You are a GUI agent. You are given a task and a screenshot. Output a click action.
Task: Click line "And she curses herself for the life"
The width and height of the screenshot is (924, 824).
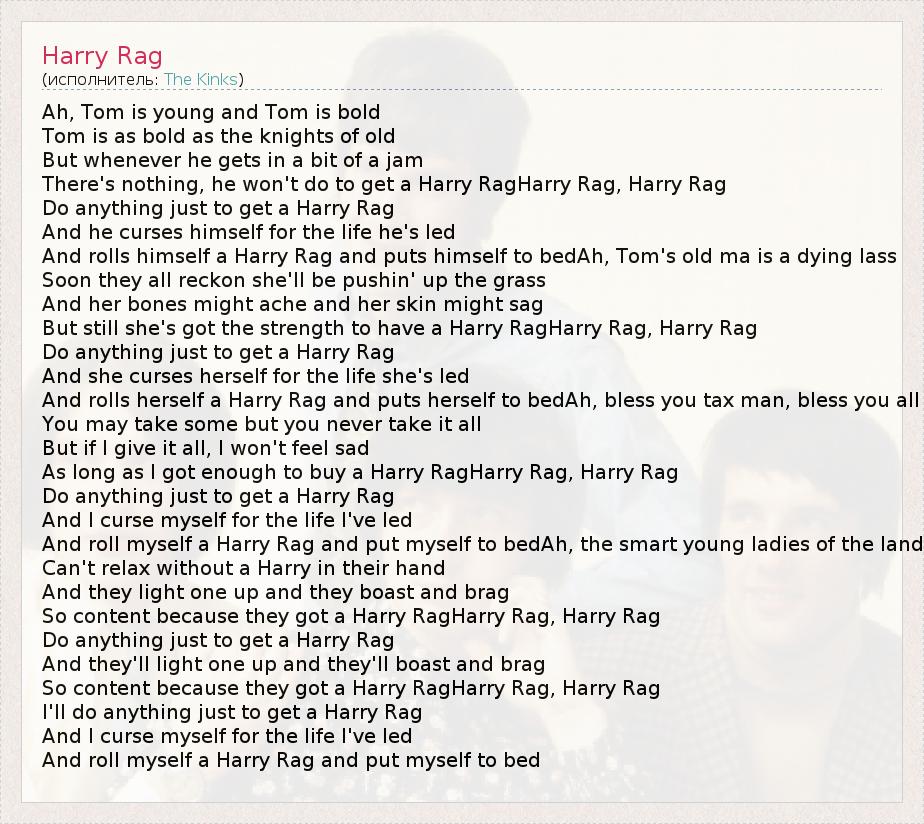coord(255,376)
